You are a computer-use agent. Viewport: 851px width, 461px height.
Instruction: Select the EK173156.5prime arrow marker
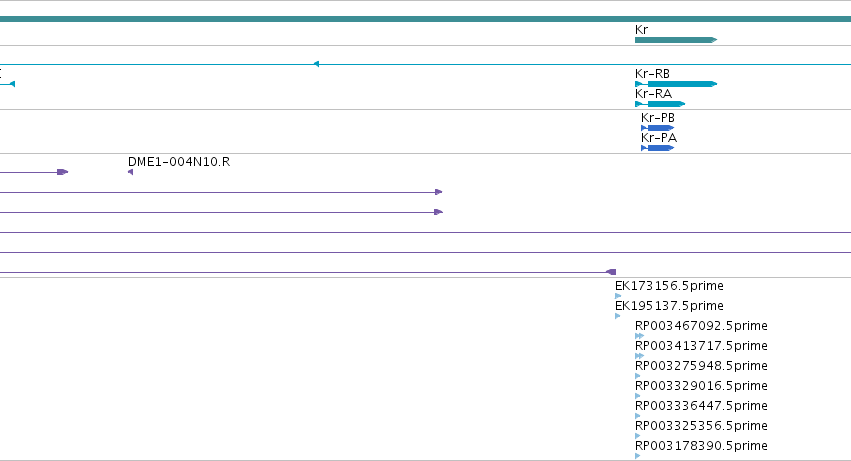point(618,296)
